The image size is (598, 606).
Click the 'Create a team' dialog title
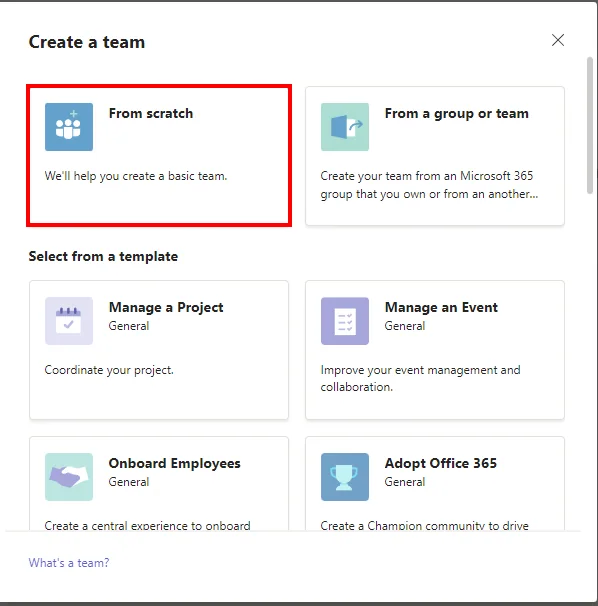87,42
